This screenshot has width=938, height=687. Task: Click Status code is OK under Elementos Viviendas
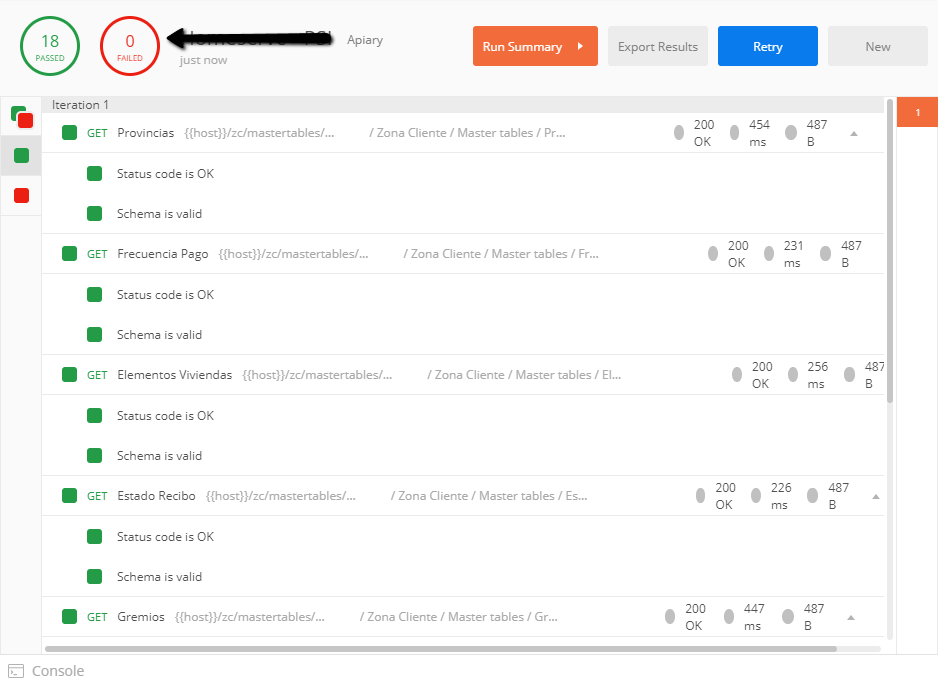pyautogui.click(x=165, y=415)
